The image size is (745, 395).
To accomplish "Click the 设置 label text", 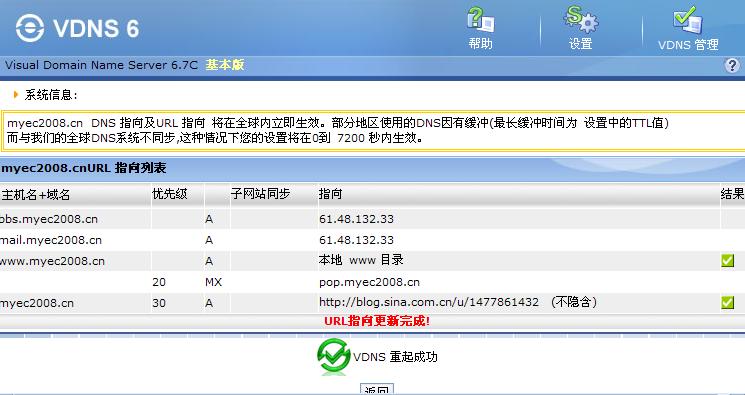I will 581,44.
